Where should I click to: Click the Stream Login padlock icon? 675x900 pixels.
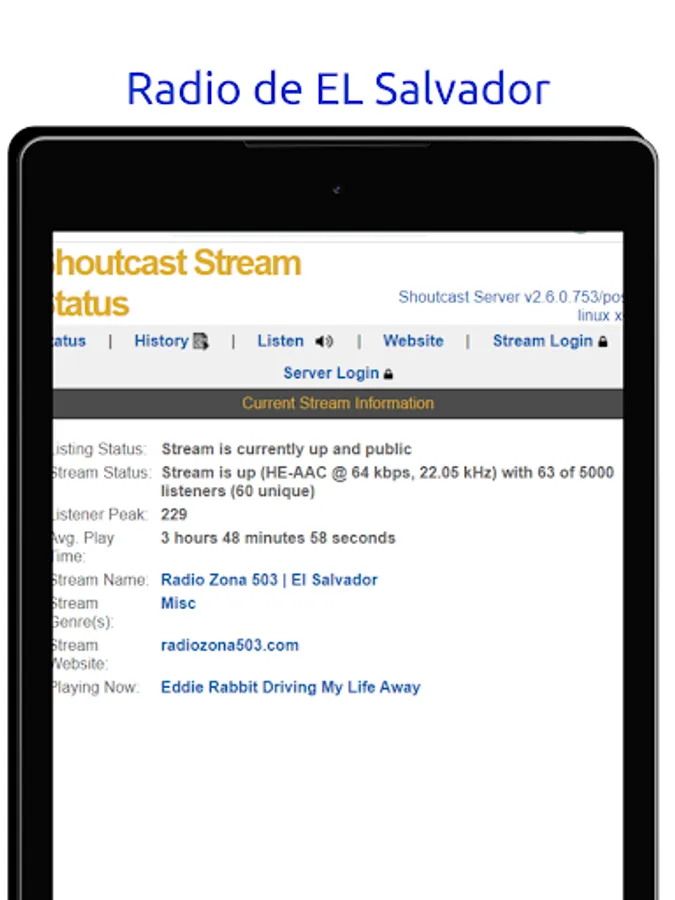pos(602,342)
